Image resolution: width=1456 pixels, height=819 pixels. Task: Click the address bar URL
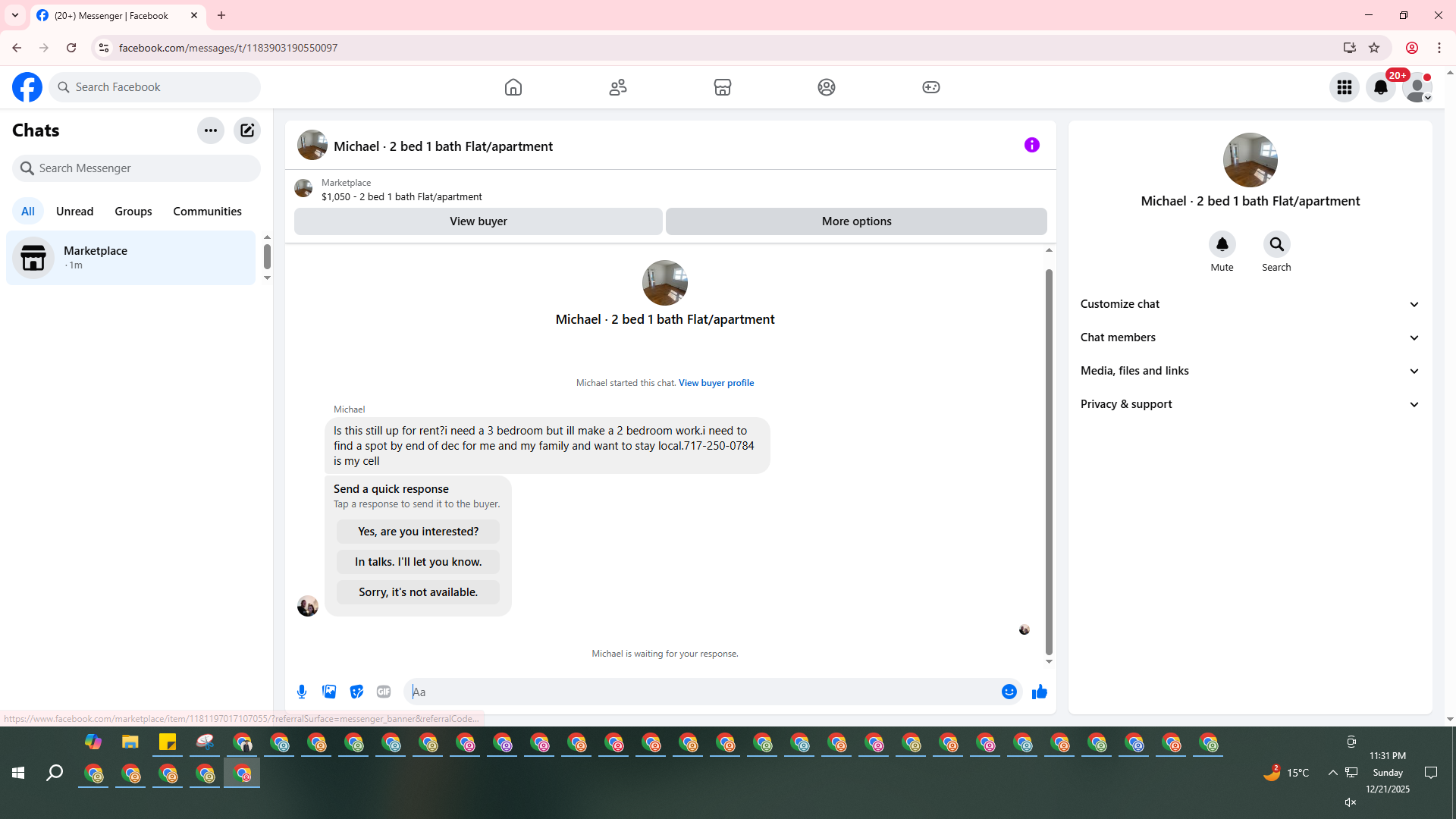click(x=228, y=48)
